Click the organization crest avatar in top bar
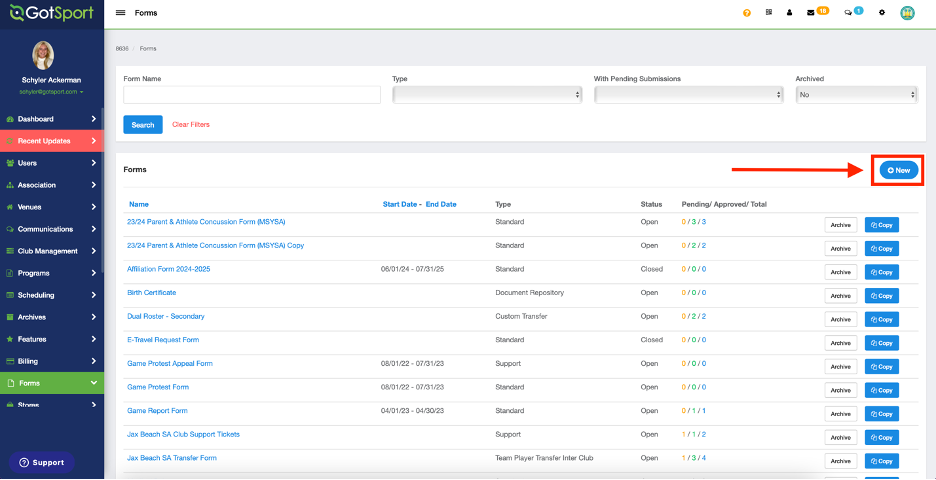 pyautogui.click(x=907, y=13)
